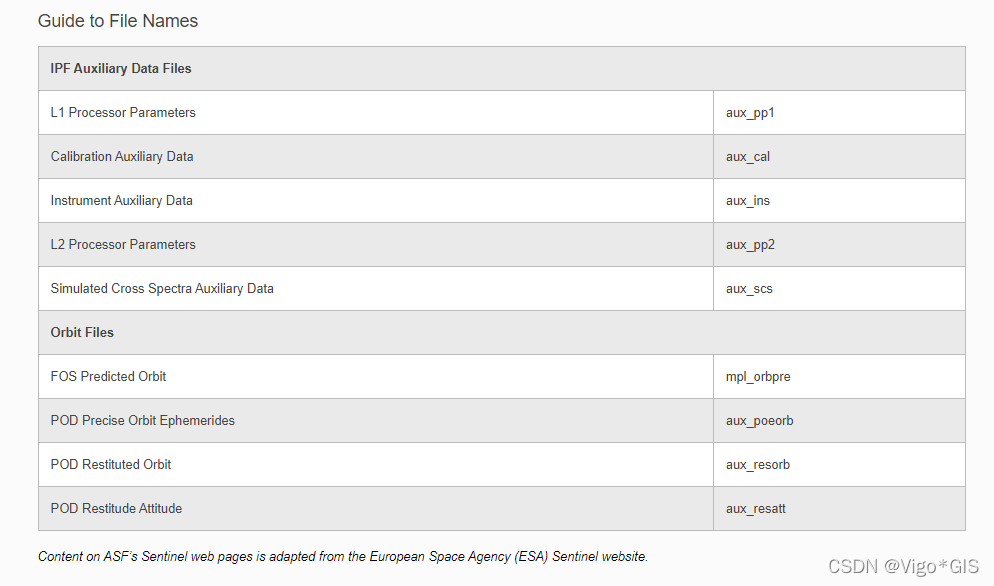Select the aux_pp1 file name cell
The image size is (994, 586).
(839, 112)
